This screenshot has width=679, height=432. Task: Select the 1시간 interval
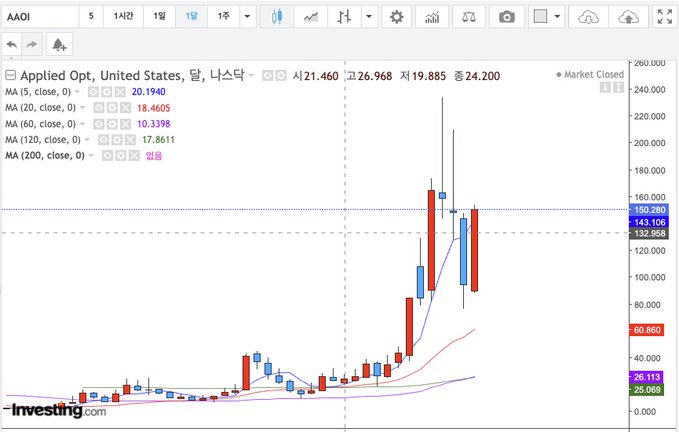point(123,16)
